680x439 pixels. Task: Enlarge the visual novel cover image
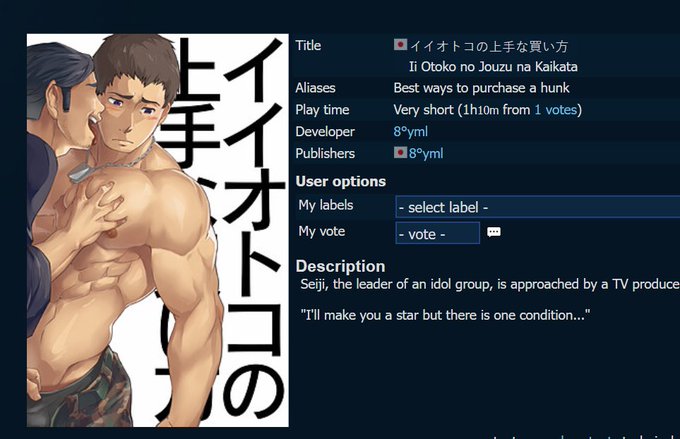coord(158,230)
